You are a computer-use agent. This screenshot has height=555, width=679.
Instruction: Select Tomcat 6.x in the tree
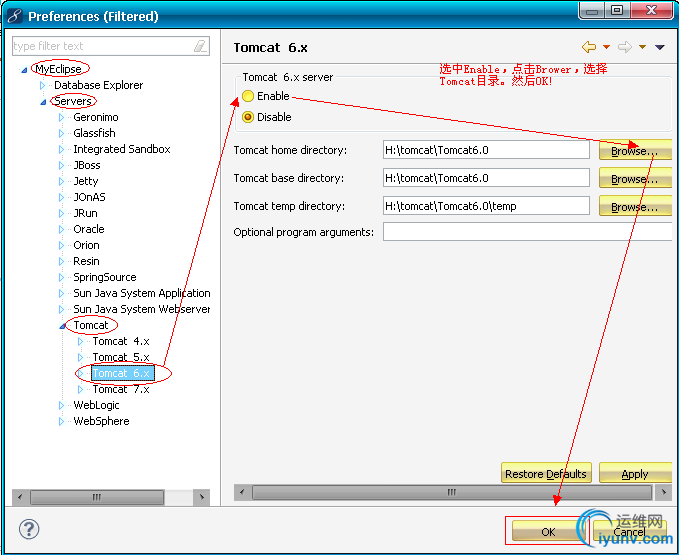point(123,374)
